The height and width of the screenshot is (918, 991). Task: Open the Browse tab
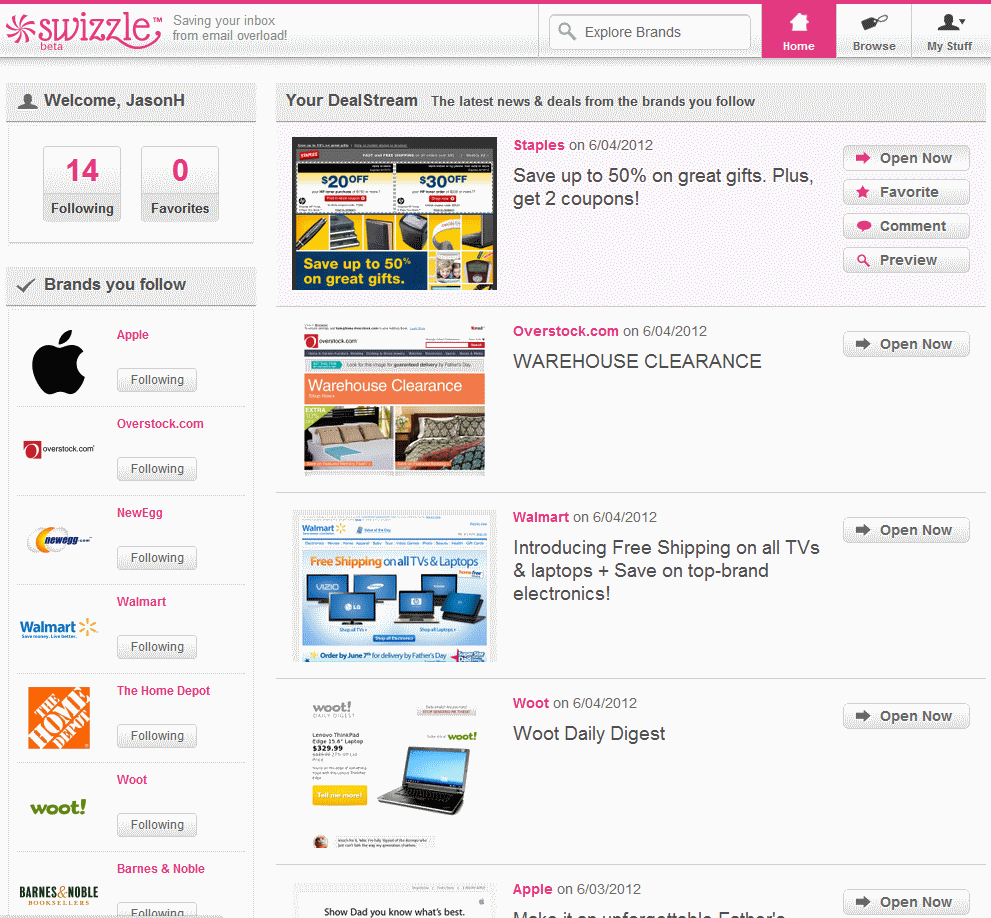pyautogui.click(x=873, y=31)
